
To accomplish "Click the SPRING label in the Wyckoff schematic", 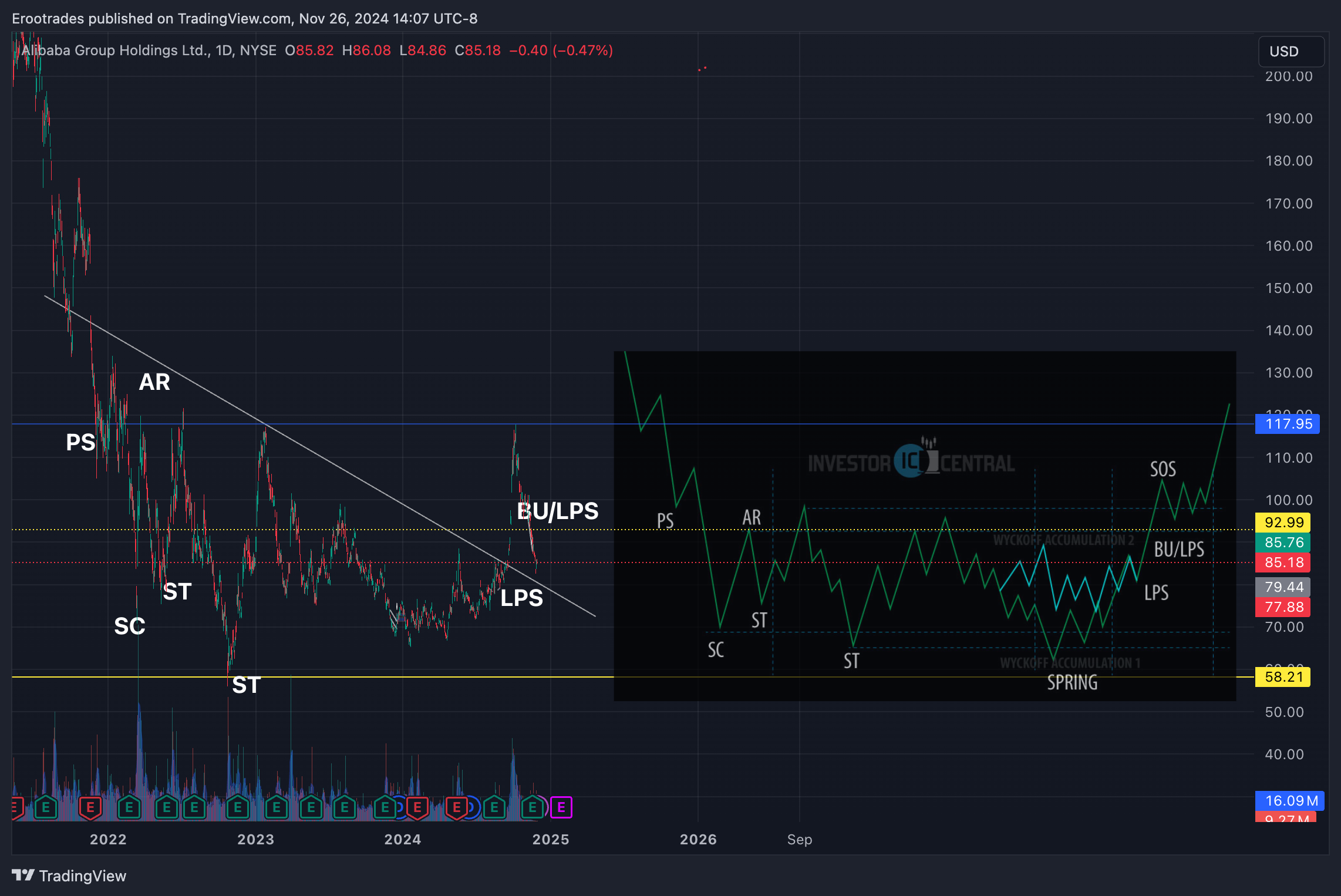I will click(1072, 682).
